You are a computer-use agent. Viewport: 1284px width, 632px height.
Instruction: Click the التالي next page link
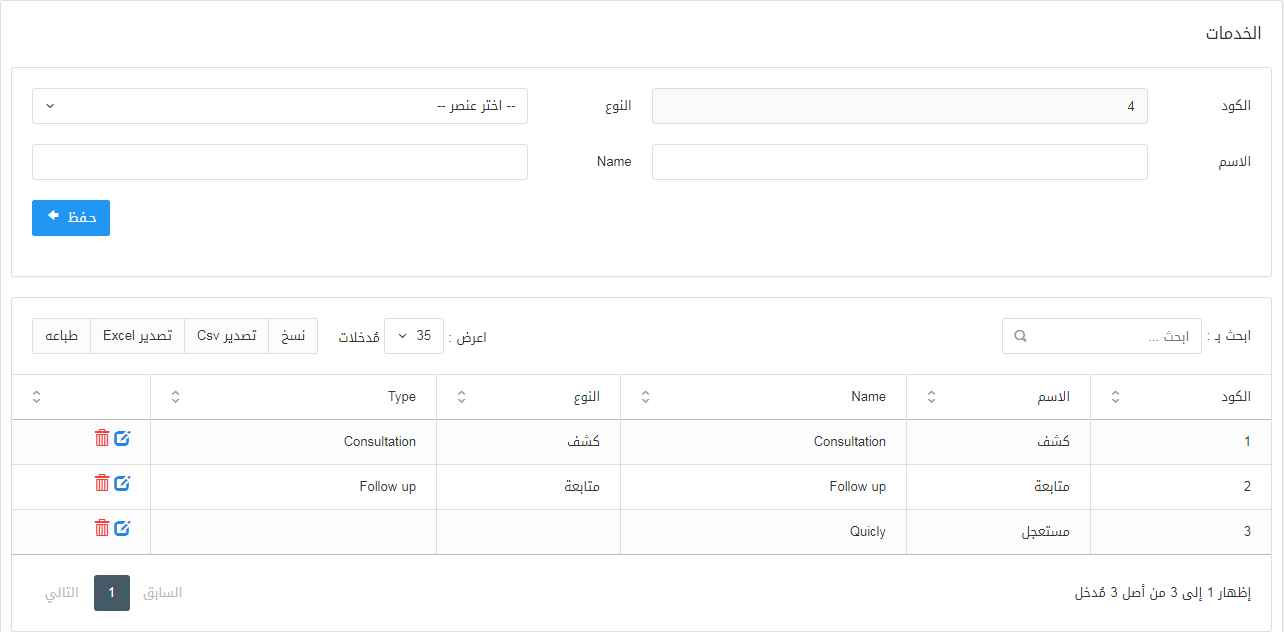click(62, 593)
